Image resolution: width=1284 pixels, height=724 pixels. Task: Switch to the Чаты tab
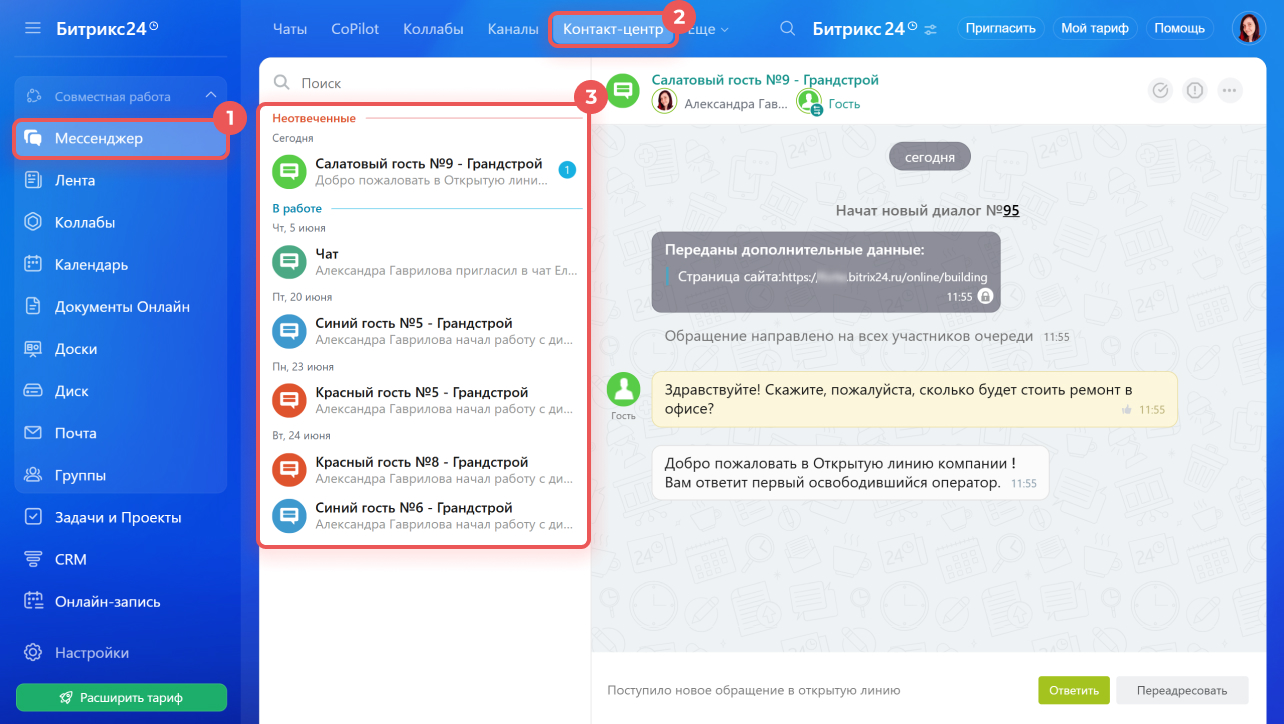coord(290,29)
